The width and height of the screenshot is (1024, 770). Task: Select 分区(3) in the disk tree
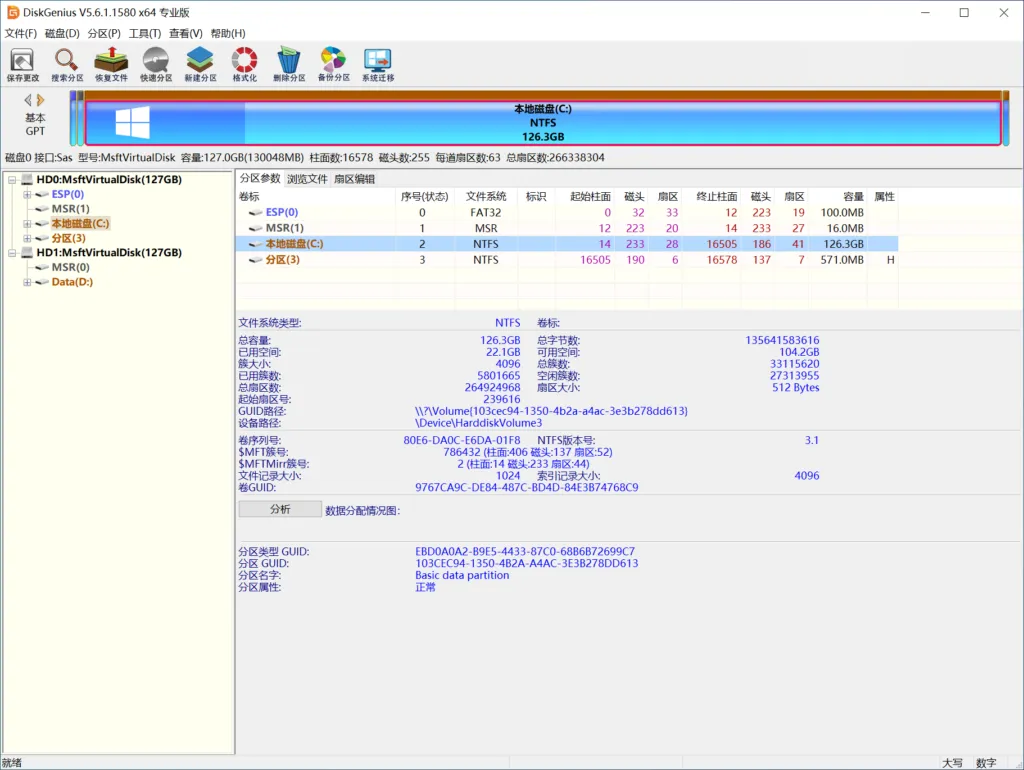tap(69, 238)
